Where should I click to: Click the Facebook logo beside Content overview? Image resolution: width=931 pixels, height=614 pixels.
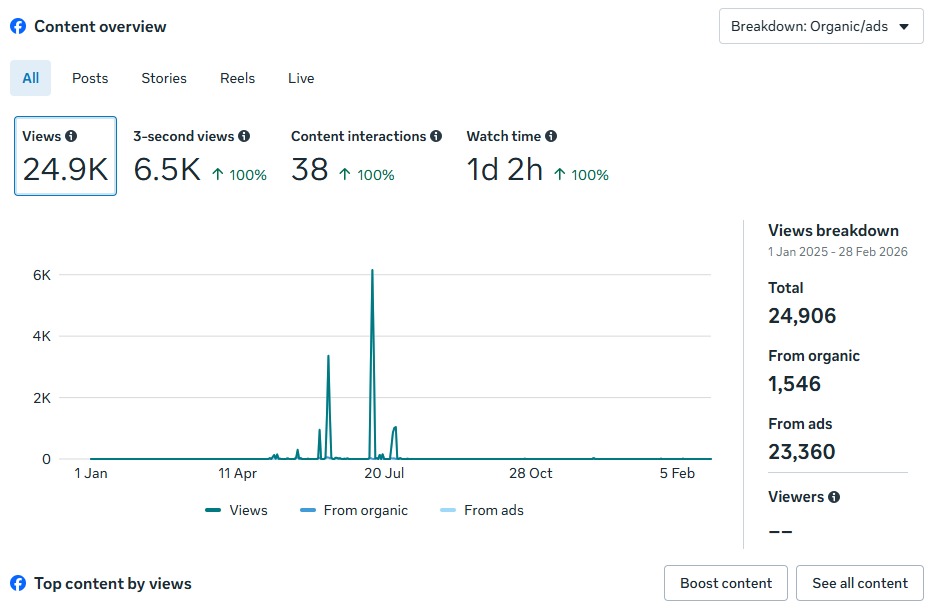(x=18, y=27)
